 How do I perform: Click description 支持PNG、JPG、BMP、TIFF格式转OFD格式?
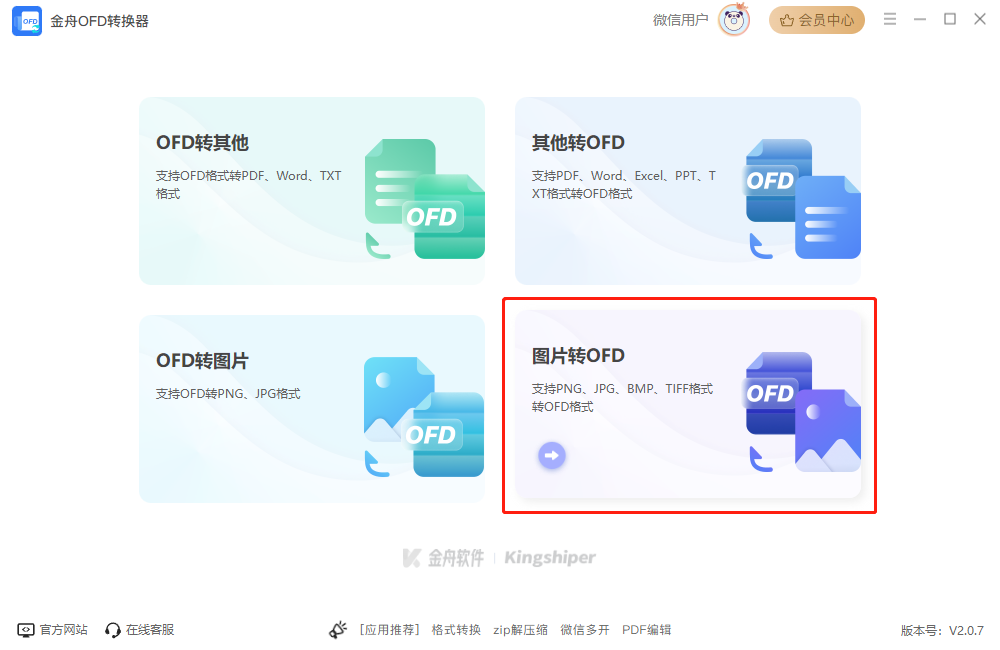622,397
